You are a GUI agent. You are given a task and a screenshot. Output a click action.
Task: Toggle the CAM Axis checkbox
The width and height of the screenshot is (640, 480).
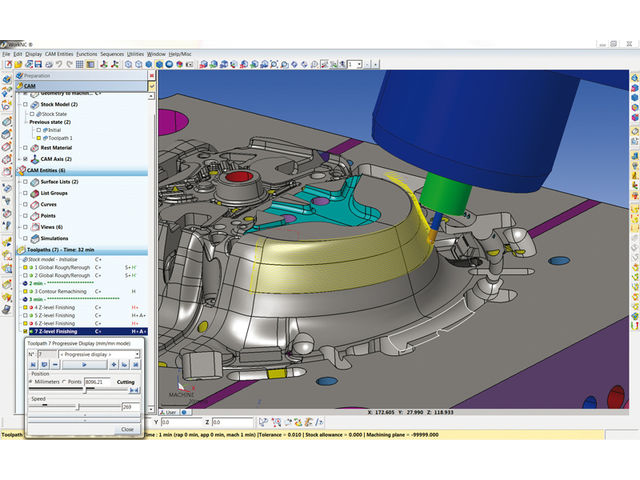[x=24, y=159]
